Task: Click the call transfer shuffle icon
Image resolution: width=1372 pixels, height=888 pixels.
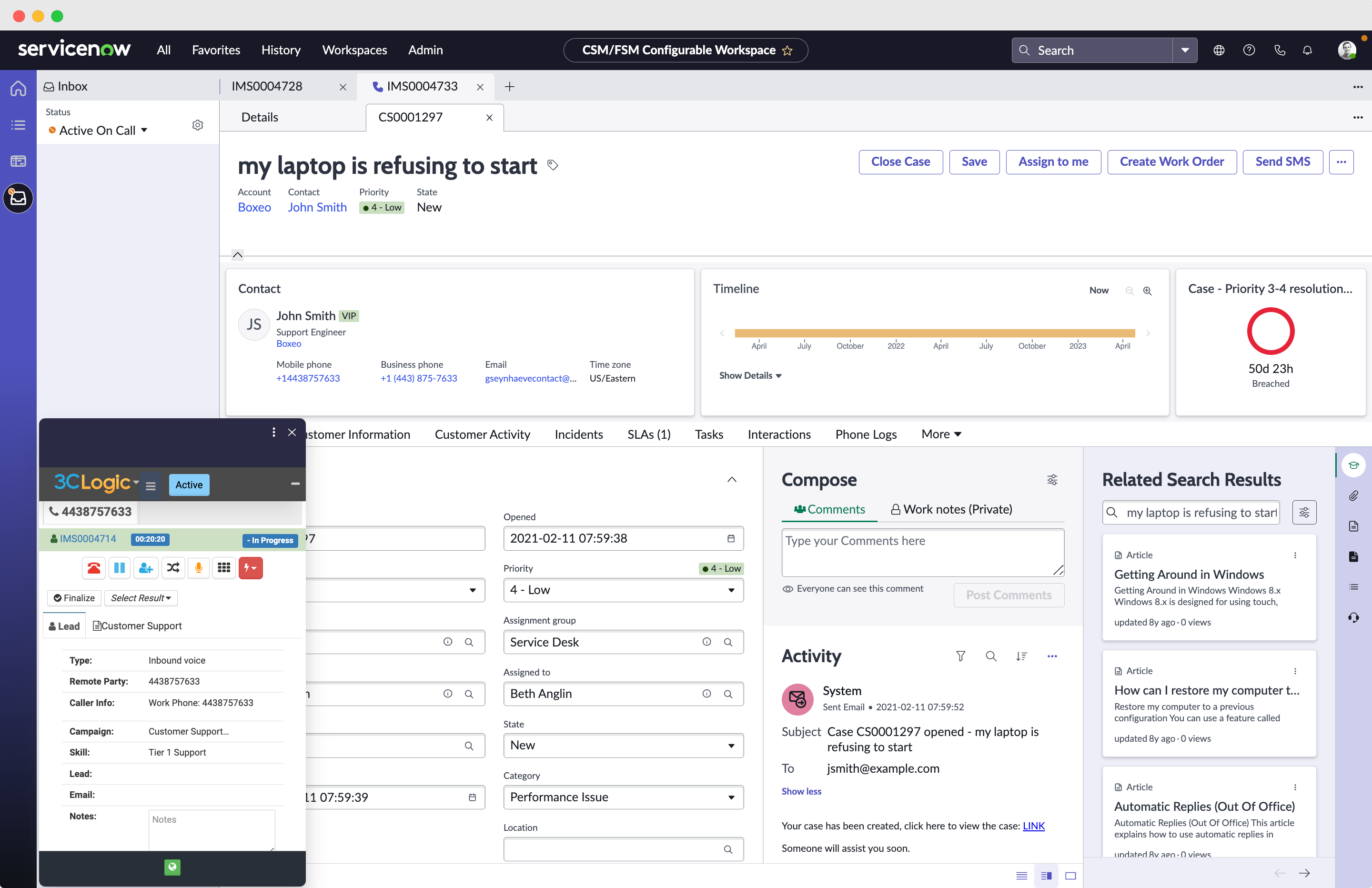Action: [x=172, y=568]
